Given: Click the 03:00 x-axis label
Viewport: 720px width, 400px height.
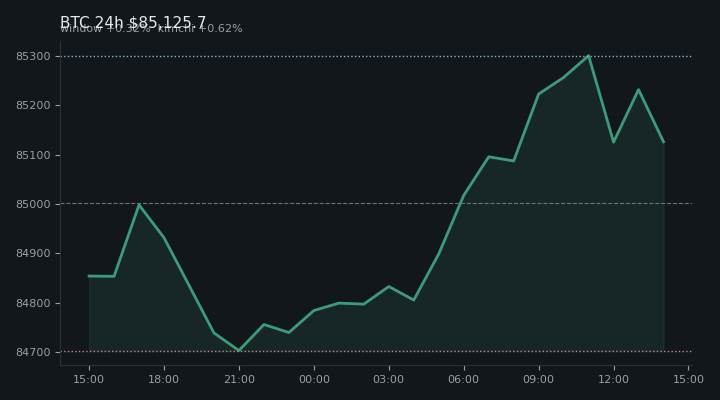Looking at the screenshot, I should 388,379.
